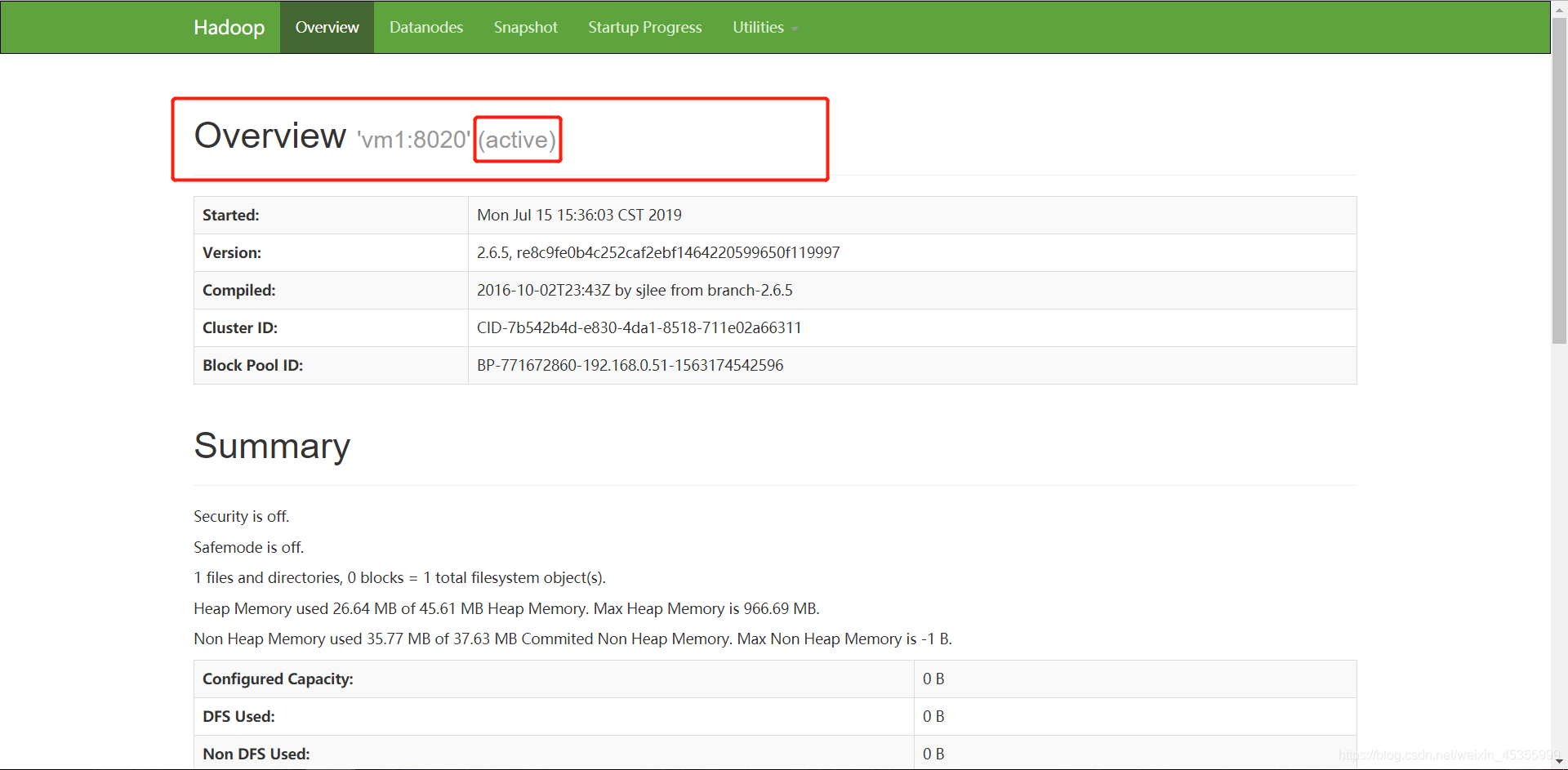Expand the Utilities dropdown menu
The width and height of the screenshot is (1568, 770).
765,27
